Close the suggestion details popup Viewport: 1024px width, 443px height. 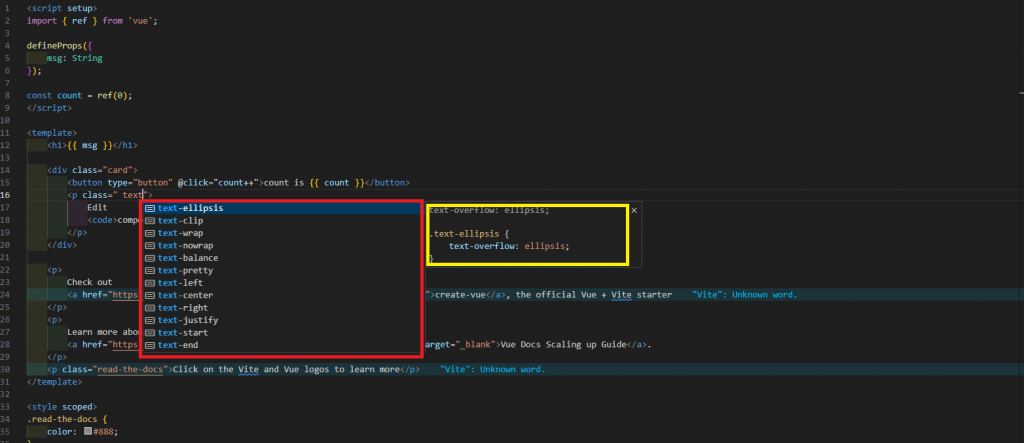tap(634, 210)
